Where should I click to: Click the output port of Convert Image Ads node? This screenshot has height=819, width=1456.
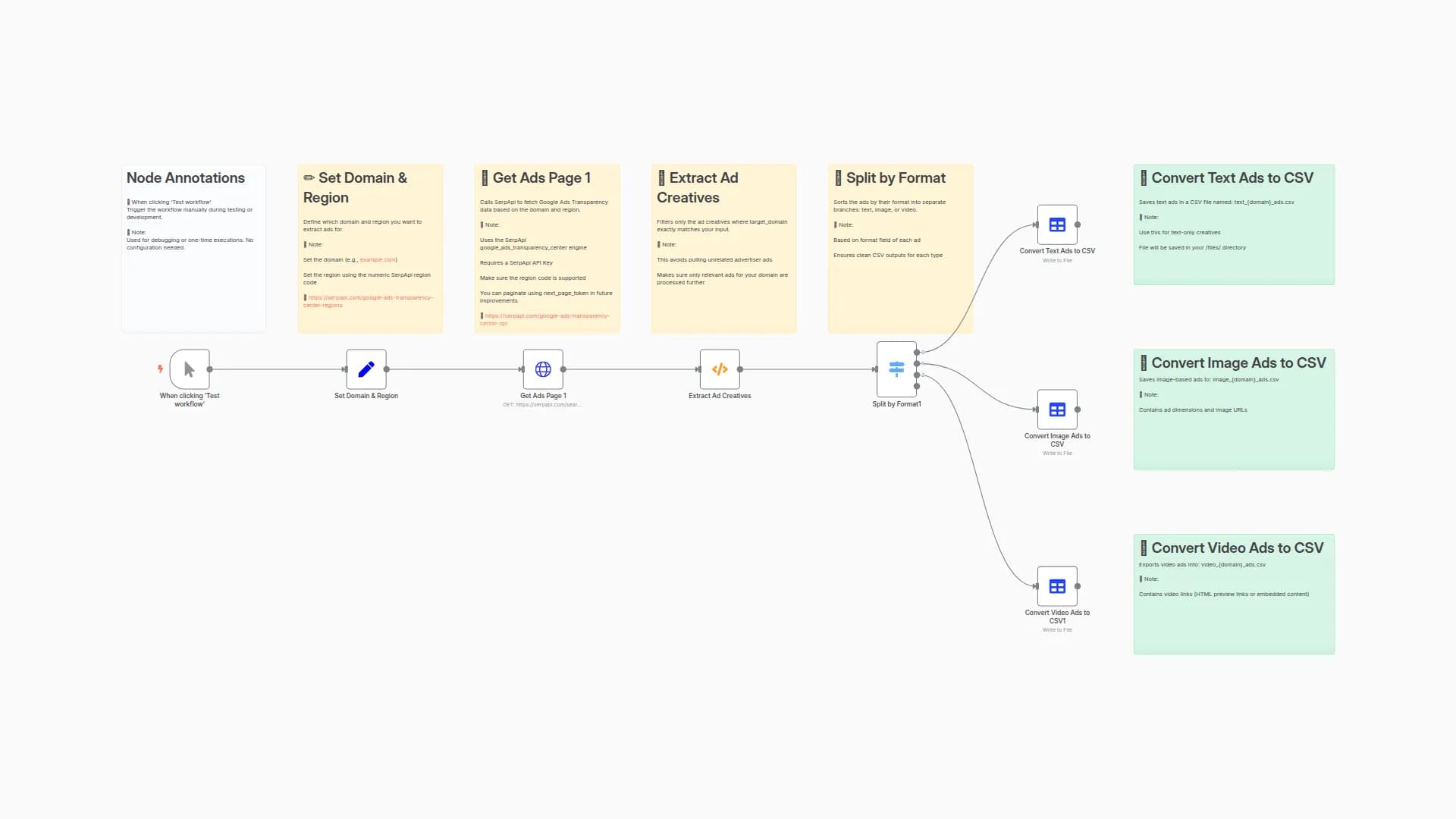pyautogui.click(x=1078, y=409)
